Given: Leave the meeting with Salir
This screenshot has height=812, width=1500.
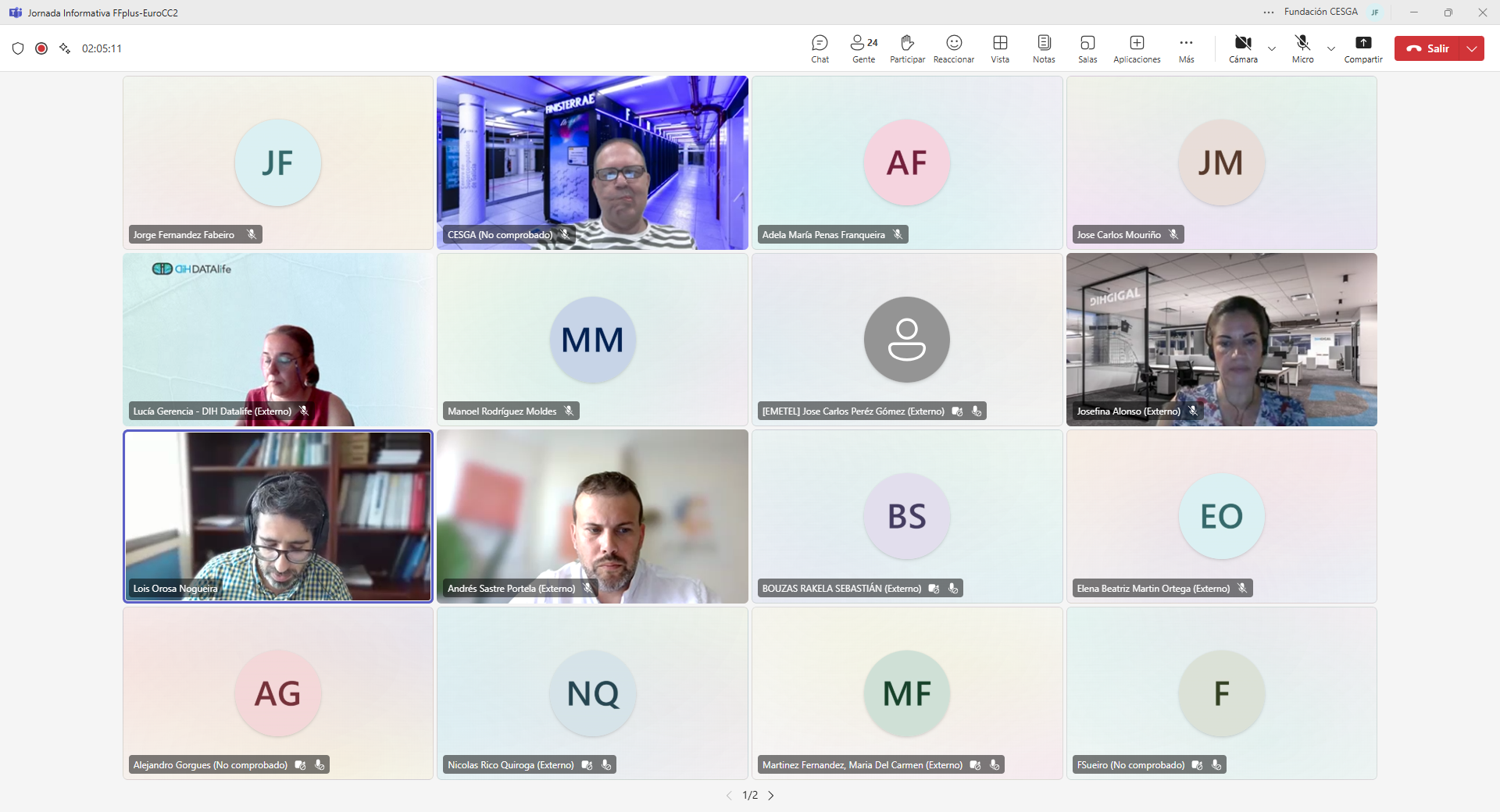Looking at the screenshot, I should 1428,48.
